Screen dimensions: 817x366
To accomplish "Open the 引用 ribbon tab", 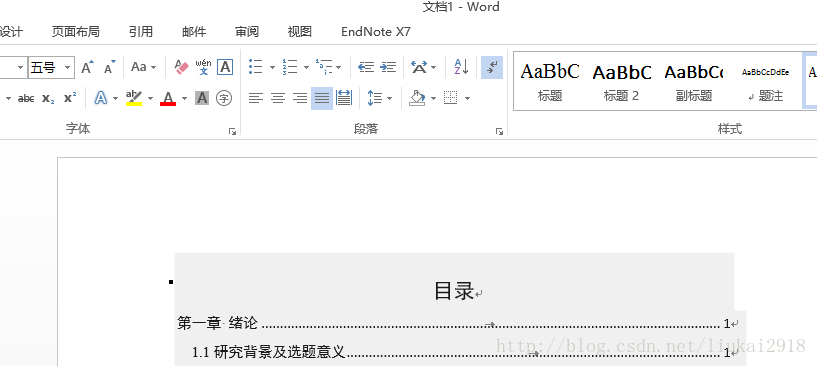I will pyautogui.click(x=141, y=32).
